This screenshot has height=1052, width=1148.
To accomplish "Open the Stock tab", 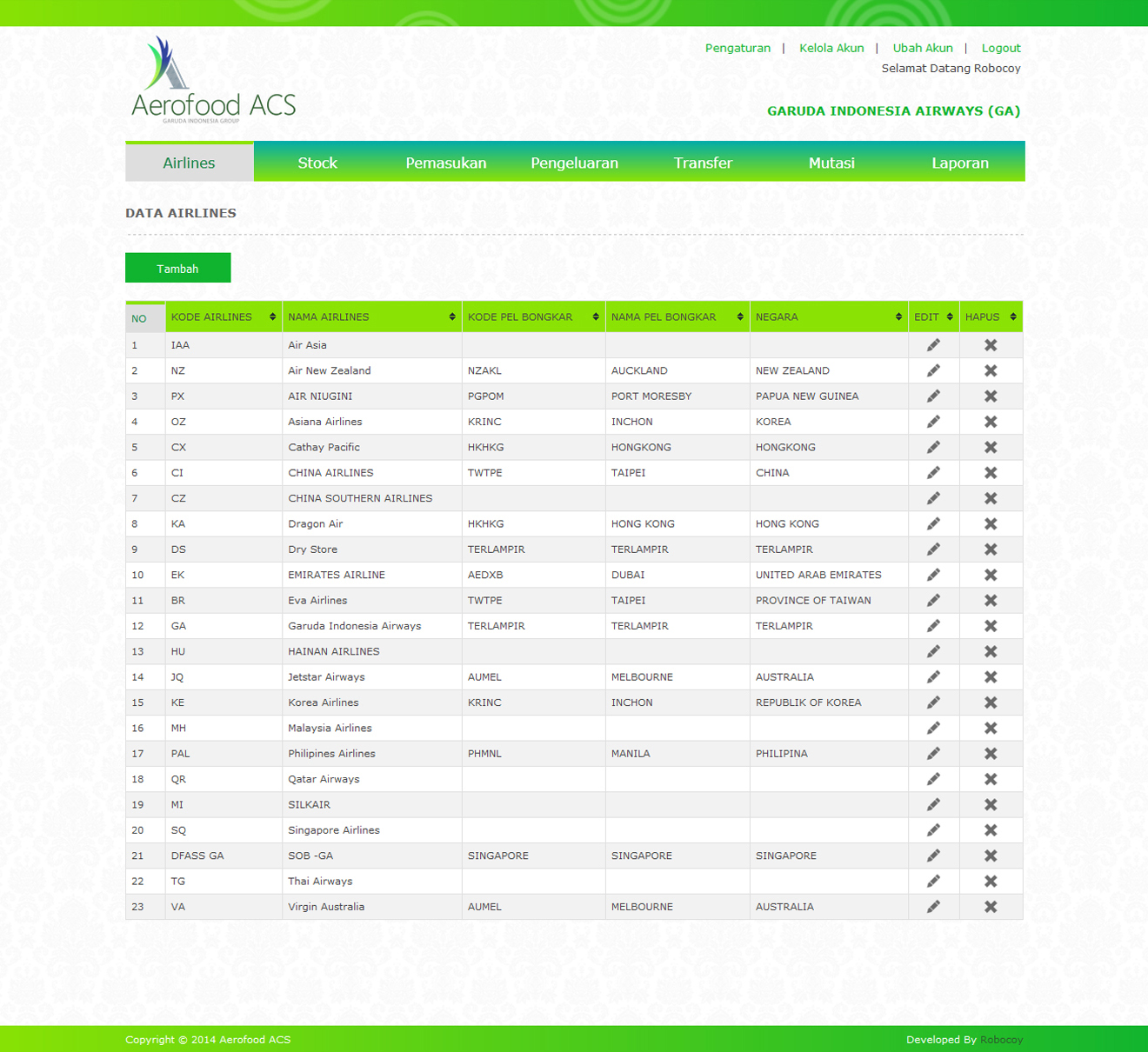I will click(x=317, y=163).
